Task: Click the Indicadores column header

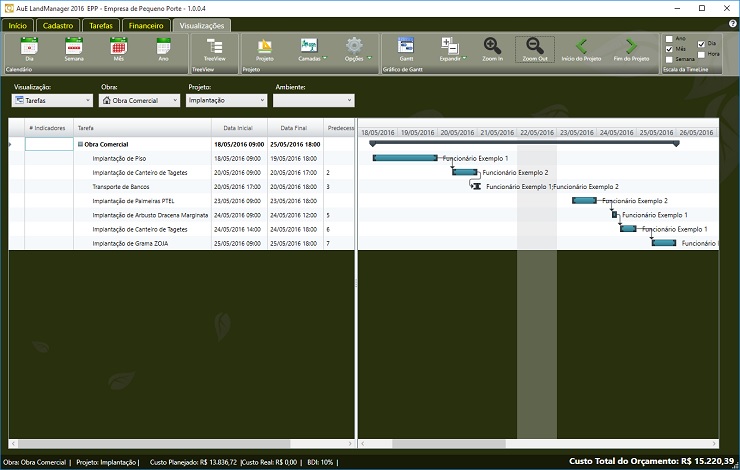Action: click(x=49, y=128)
